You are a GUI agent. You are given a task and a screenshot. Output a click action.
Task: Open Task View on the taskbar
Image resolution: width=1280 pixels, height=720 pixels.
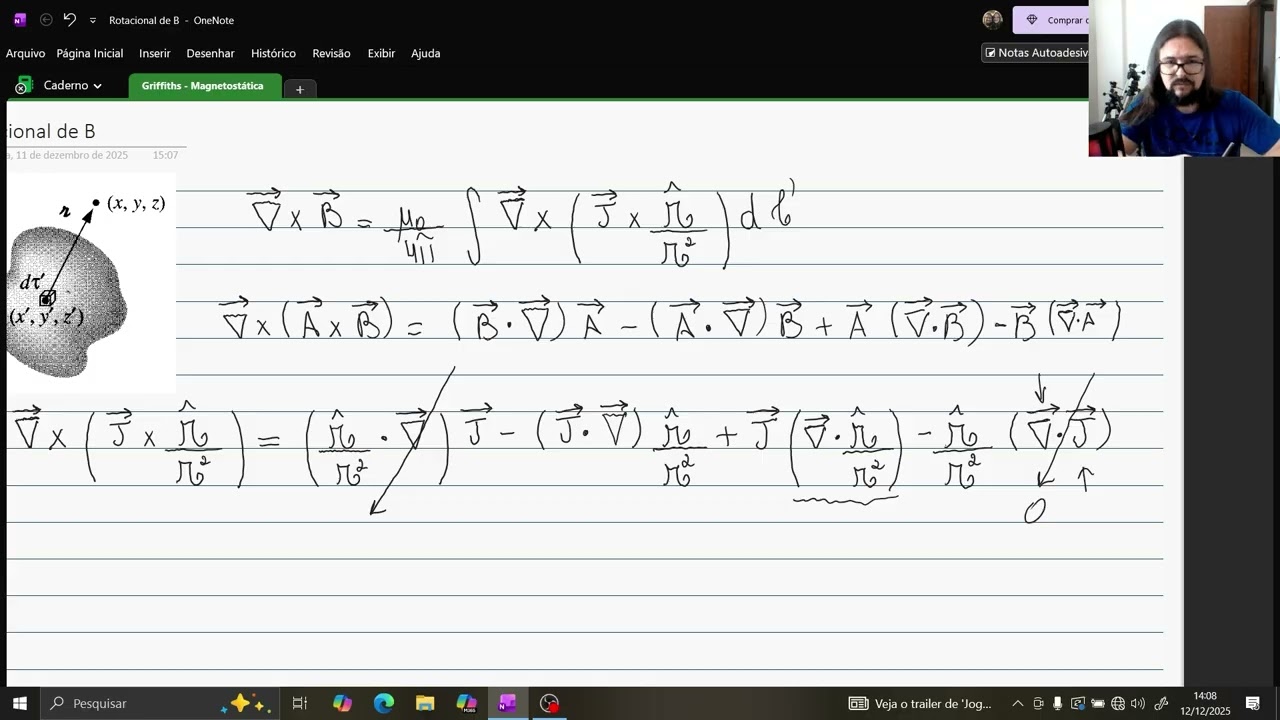pyautogui.click(x=299, y=703)
